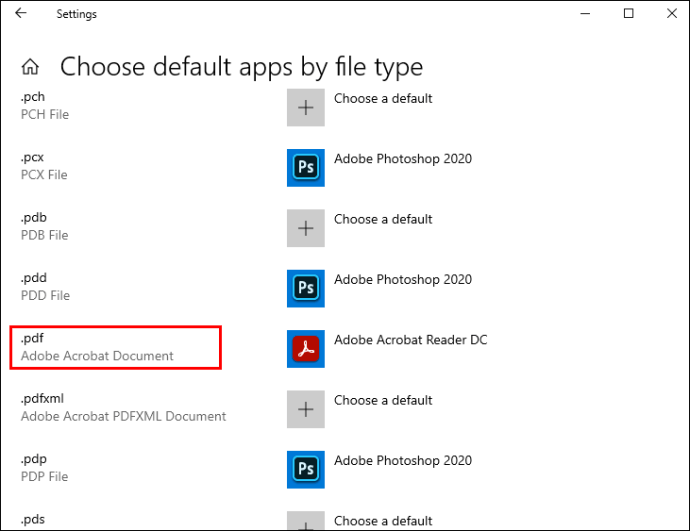Minimize the Settings window

[585, 14]
